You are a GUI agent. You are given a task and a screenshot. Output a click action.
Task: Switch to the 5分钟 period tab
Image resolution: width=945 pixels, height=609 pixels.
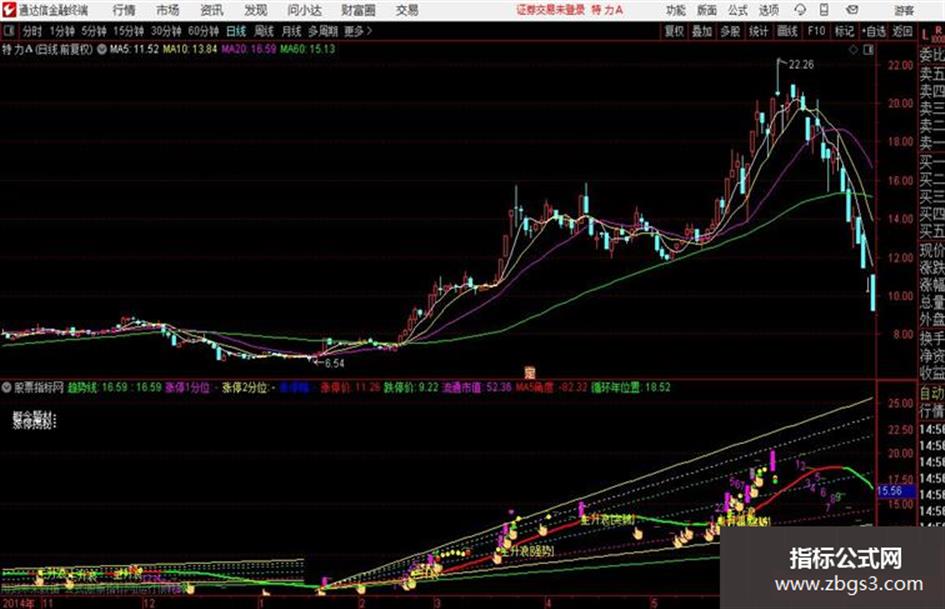pos(94,31)
